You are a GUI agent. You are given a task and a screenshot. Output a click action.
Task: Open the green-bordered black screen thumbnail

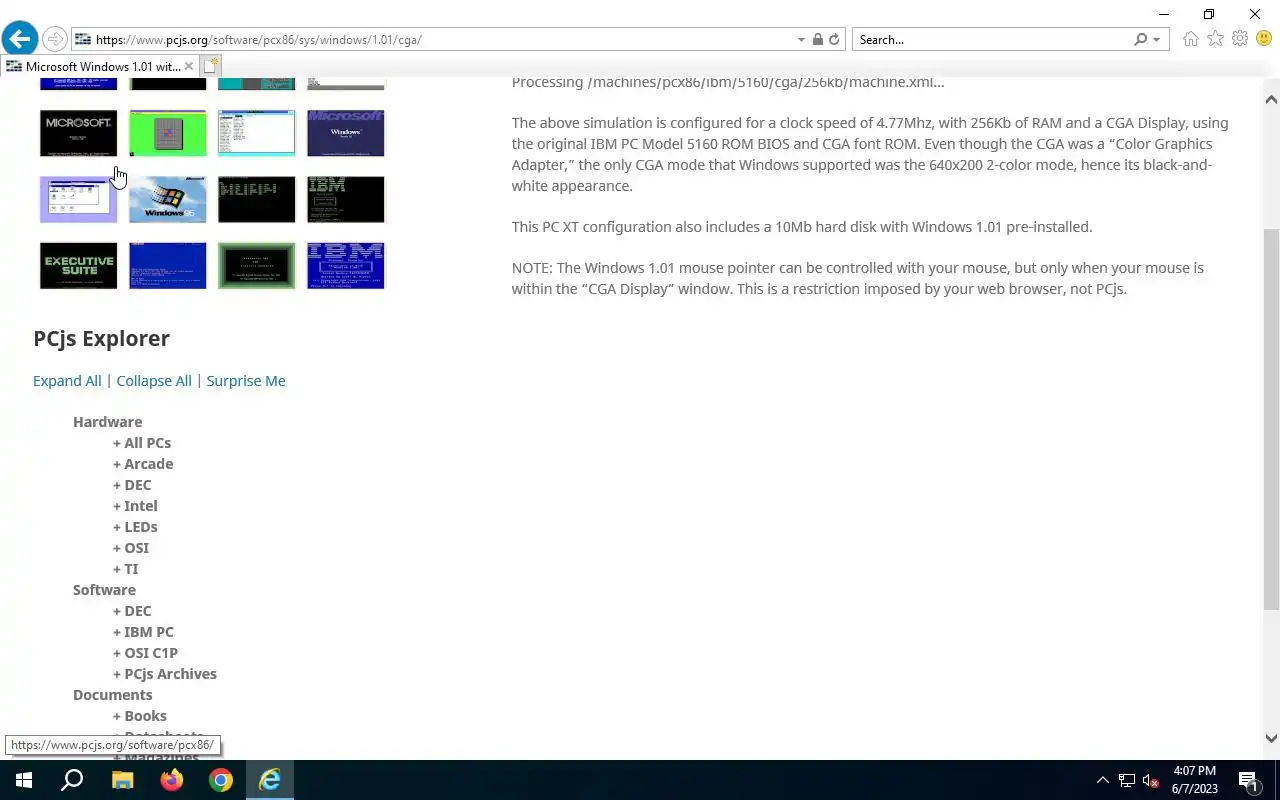[x=256, y=265]
